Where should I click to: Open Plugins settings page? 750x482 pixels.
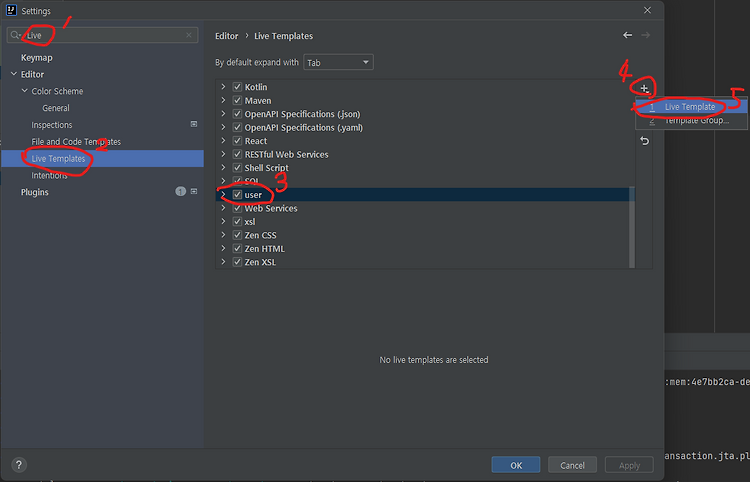click(x=34, y=192)
